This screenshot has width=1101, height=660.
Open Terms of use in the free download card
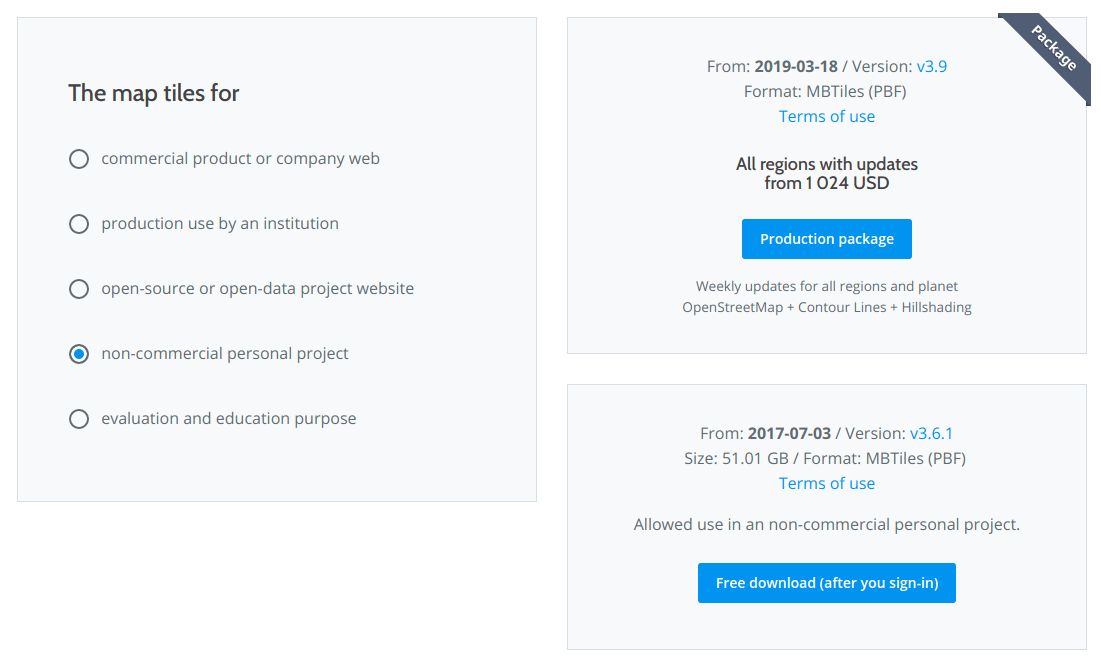pyautogui.click(x=826, y=484)
